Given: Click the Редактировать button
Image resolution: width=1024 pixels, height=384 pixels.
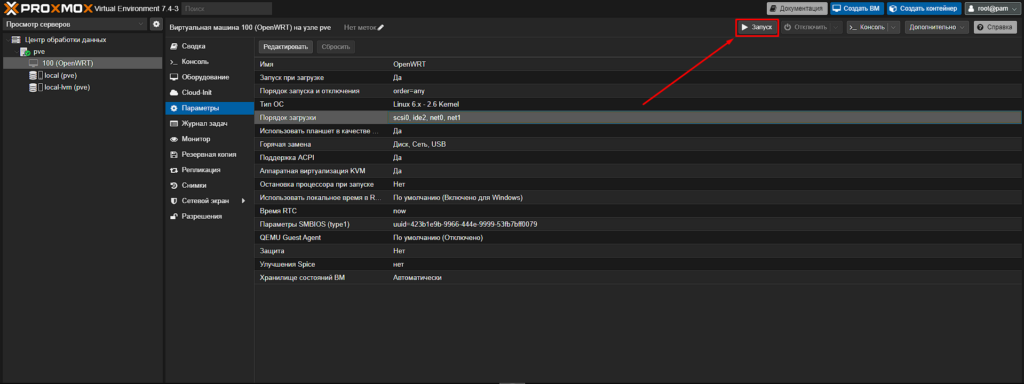Looking at the screenshot, I should click(x=285, y=47).
